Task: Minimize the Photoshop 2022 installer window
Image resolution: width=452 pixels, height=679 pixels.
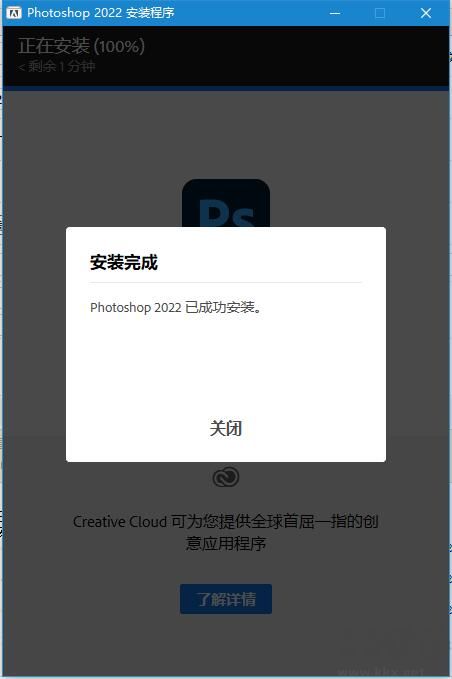Action: pos(335,13)
